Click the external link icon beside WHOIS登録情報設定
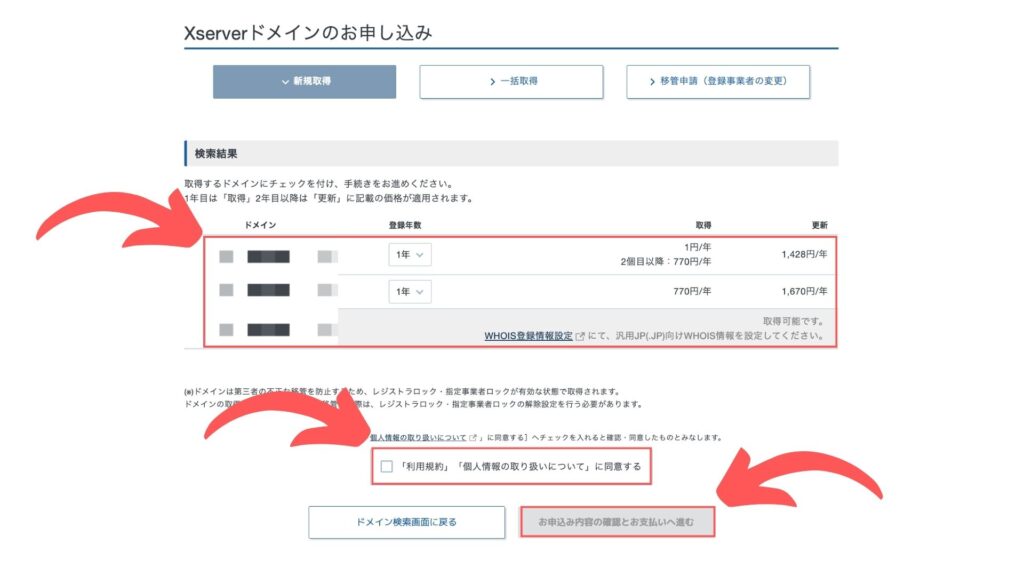The width and height of the screenshot is (1024, 576). [580, 336]
